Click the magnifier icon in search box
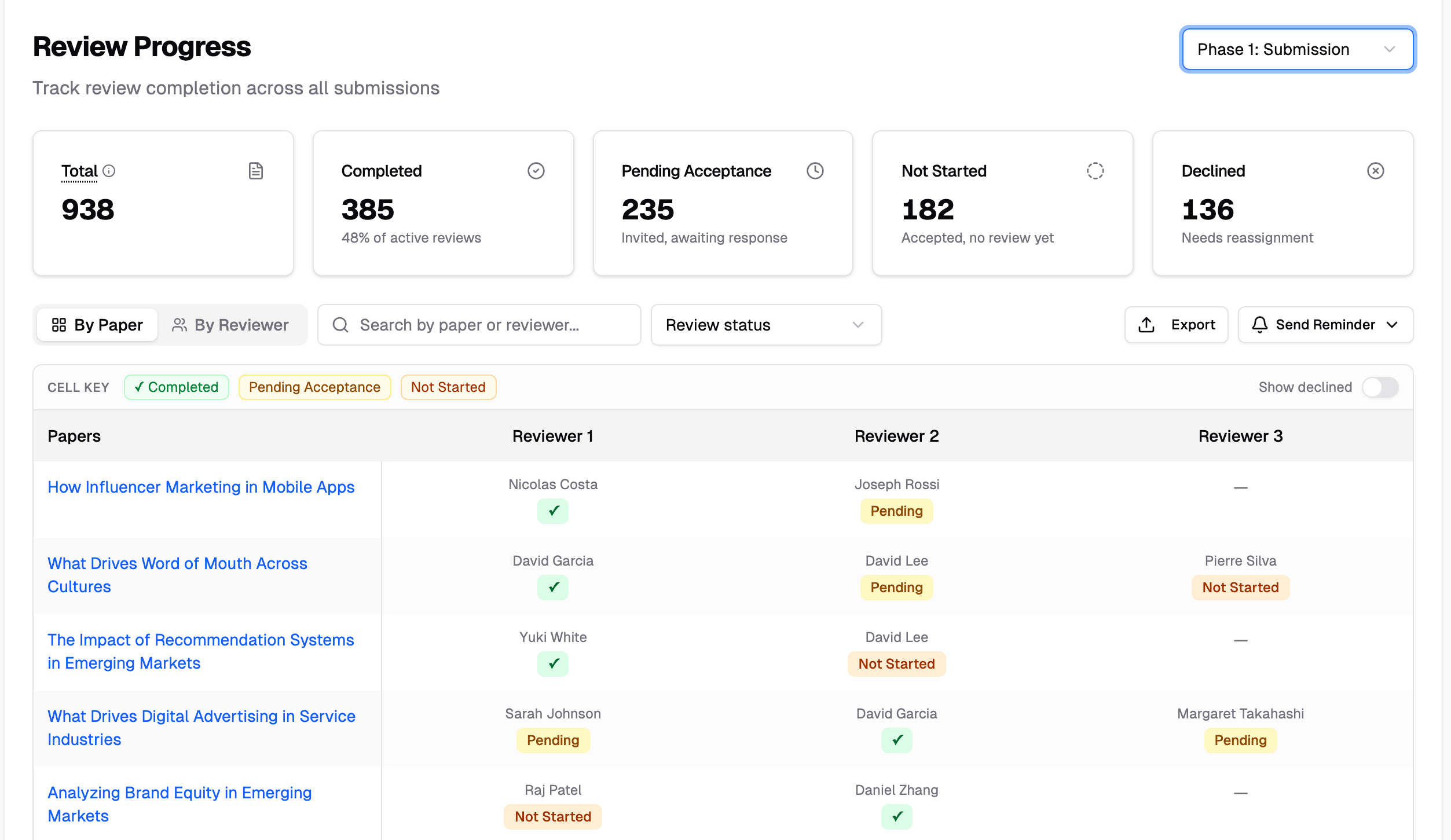 click(x=340, y=325)
